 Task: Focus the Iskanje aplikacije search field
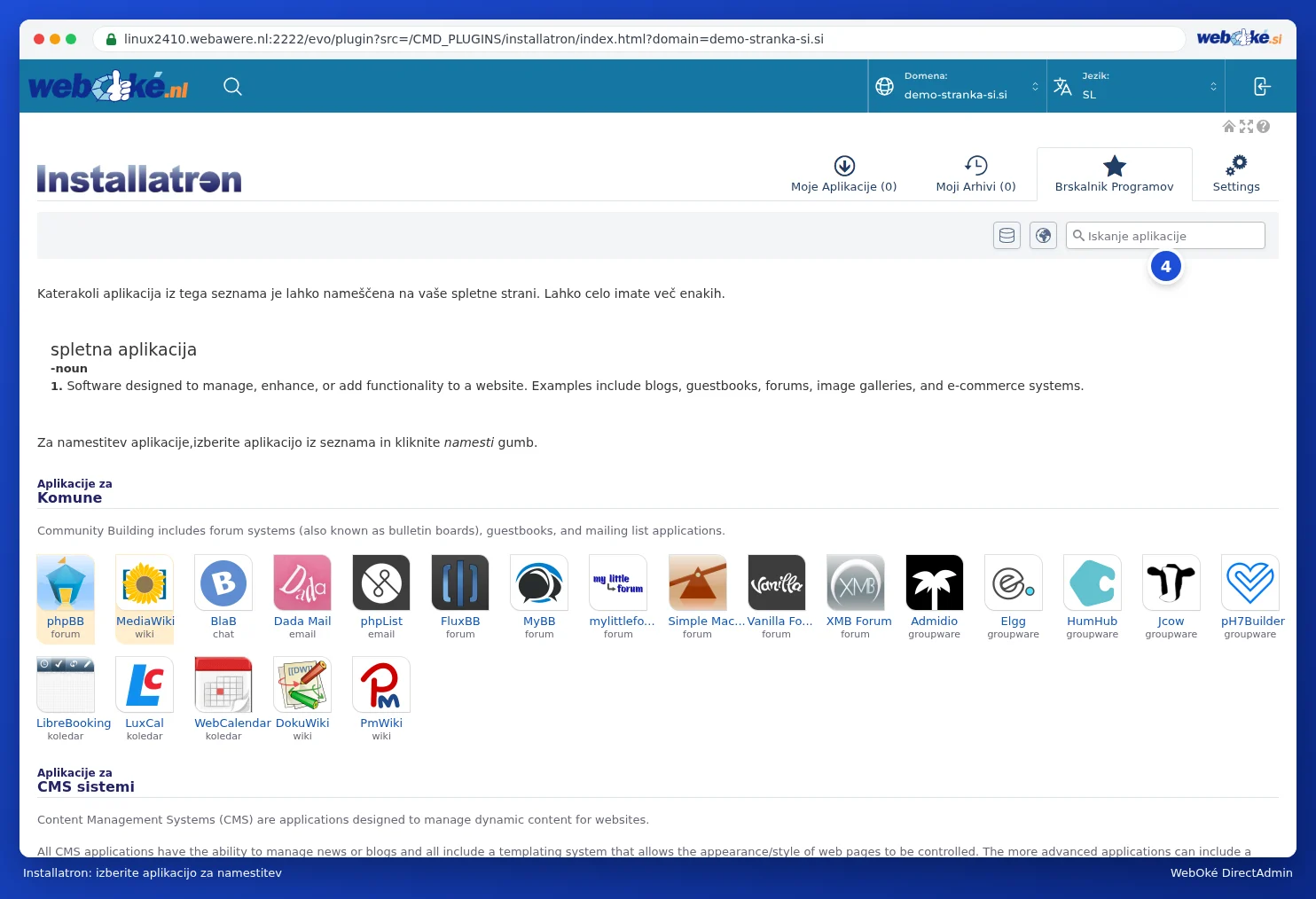1165,236
